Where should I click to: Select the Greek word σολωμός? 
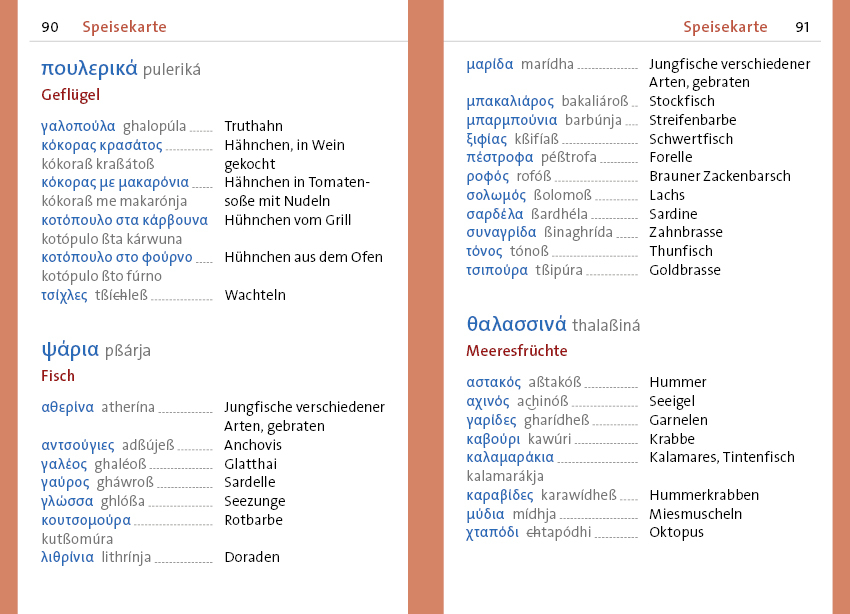496,195
